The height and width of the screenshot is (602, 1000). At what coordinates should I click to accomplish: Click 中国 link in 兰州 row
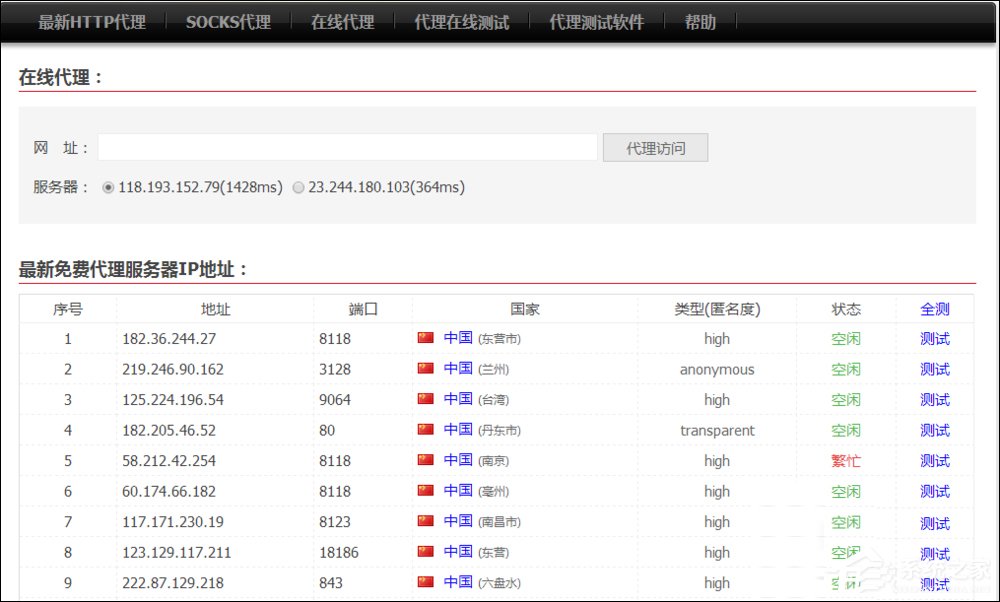click(x=458, y=369)
